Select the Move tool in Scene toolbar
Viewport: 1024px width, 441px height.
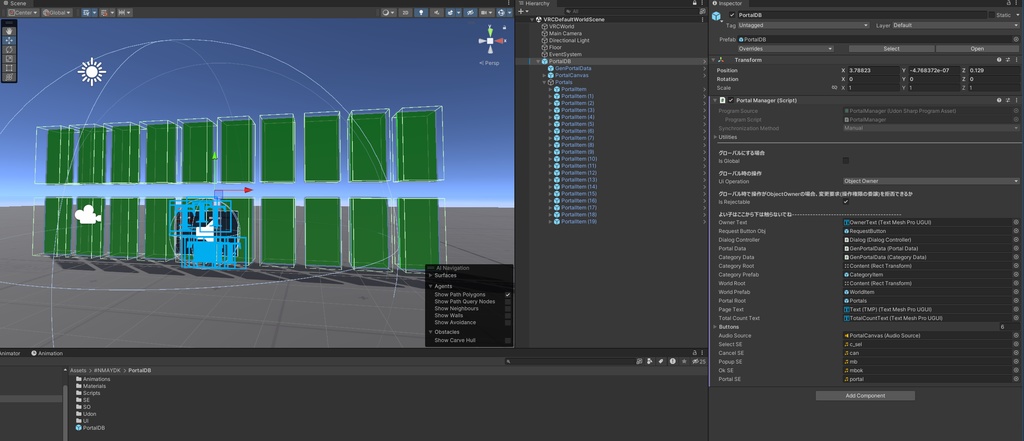pos(10,41)
